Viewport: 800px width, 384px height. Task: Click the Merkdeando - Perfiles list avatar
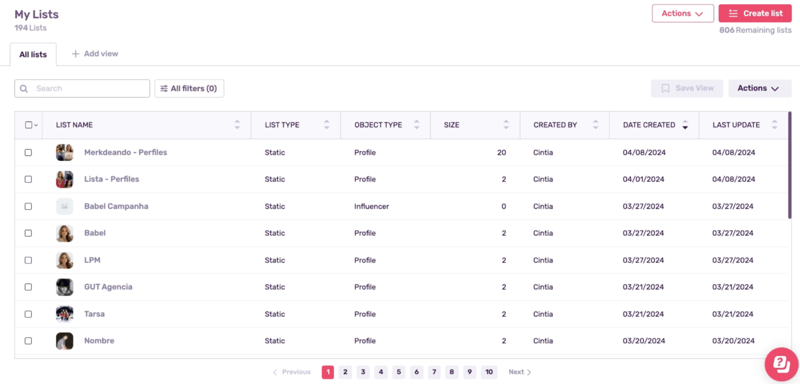click(x=65, y=152)
